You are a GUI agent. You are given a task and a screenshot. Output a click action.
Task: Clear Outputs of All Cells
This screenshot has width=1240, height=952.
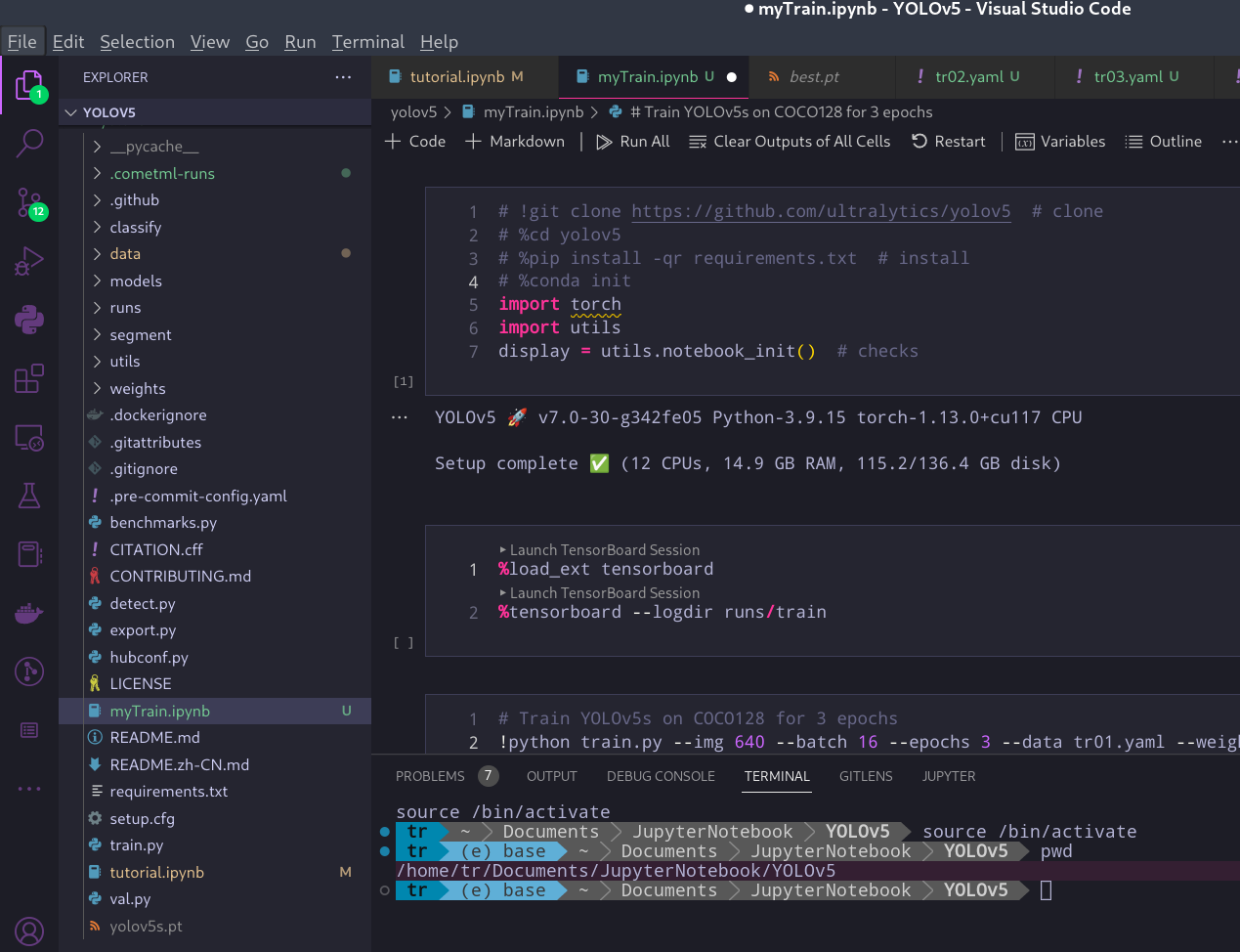pyautogui.click(x=790, y=142)
